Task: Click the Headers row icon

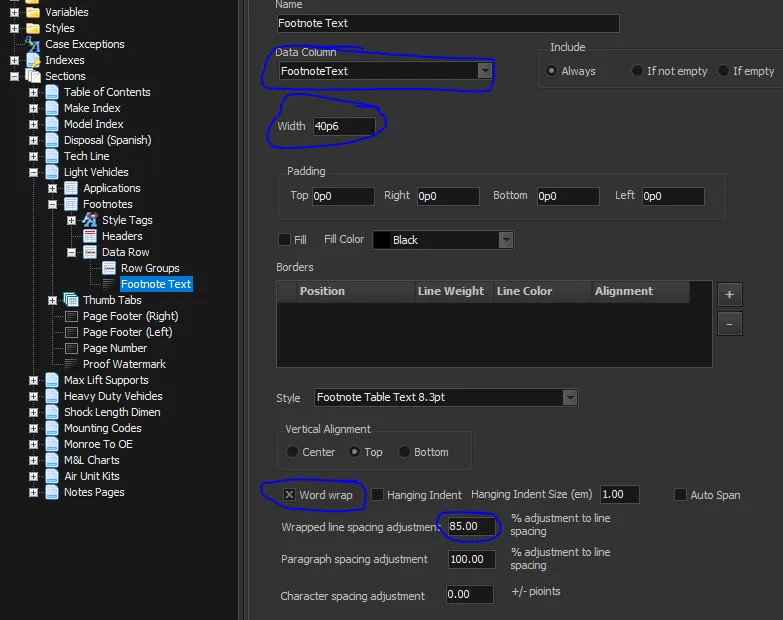Action: click(89, 236)
